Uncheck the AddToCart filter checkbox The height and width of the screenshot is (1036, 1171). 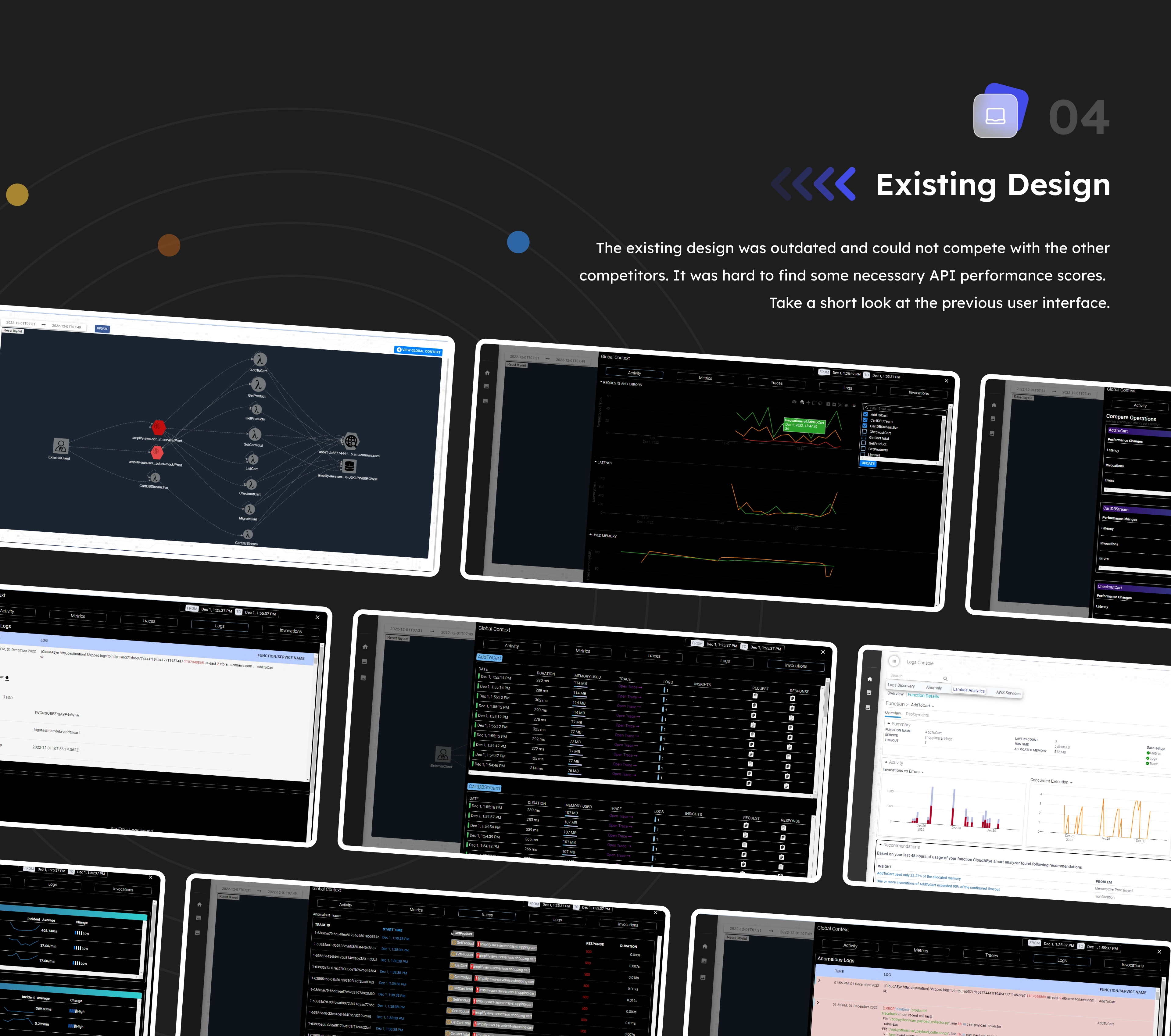(x=866, y=414)
